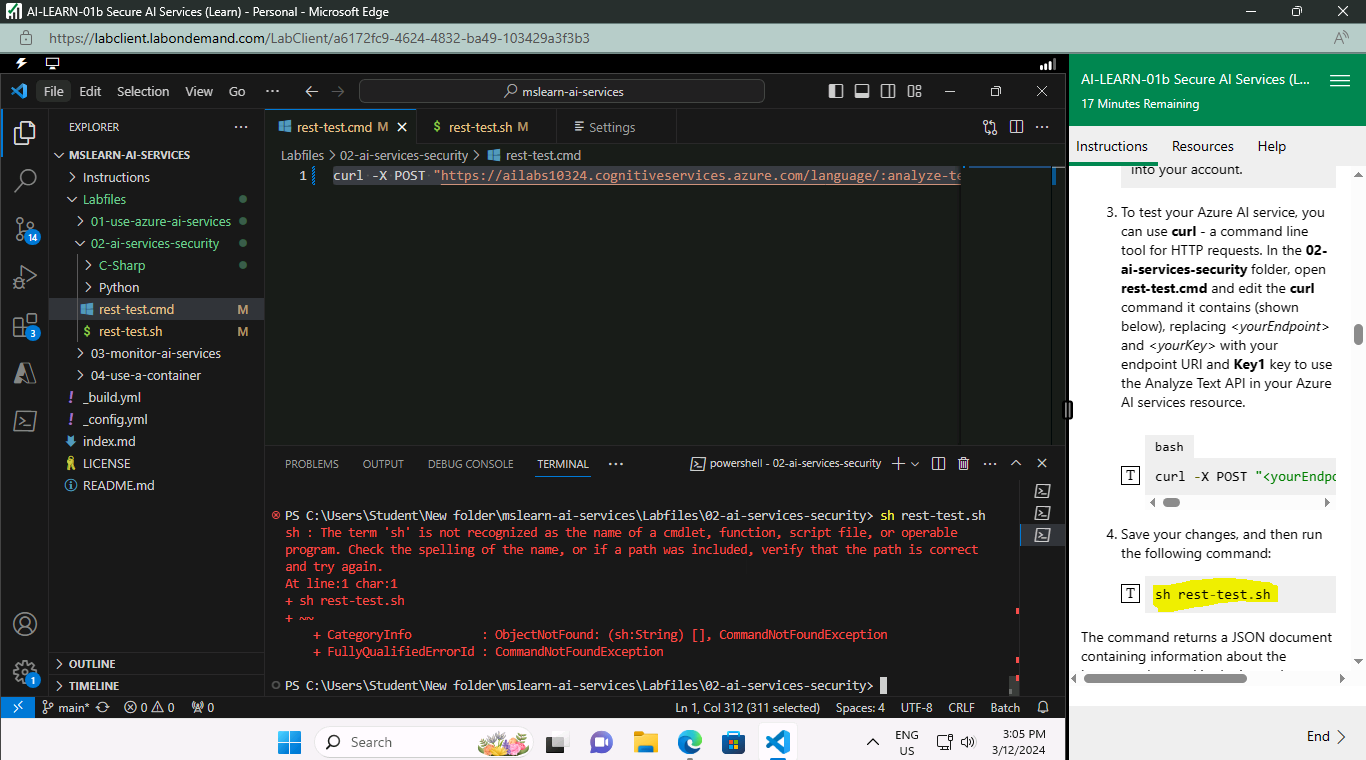Open Microsoft Store from the taskbar
This screenshot has height=760, width=1366.
[733, 742]
